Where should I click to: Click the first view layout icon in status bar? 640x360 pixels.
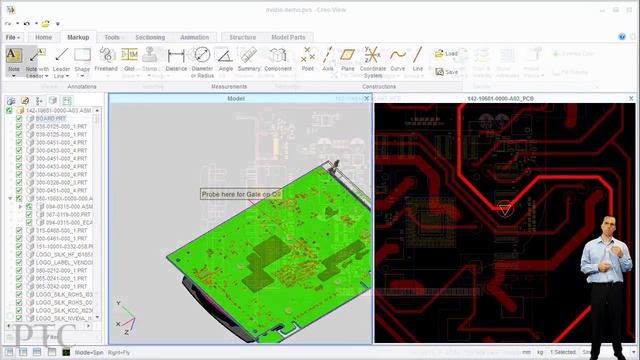pos(9,352)
